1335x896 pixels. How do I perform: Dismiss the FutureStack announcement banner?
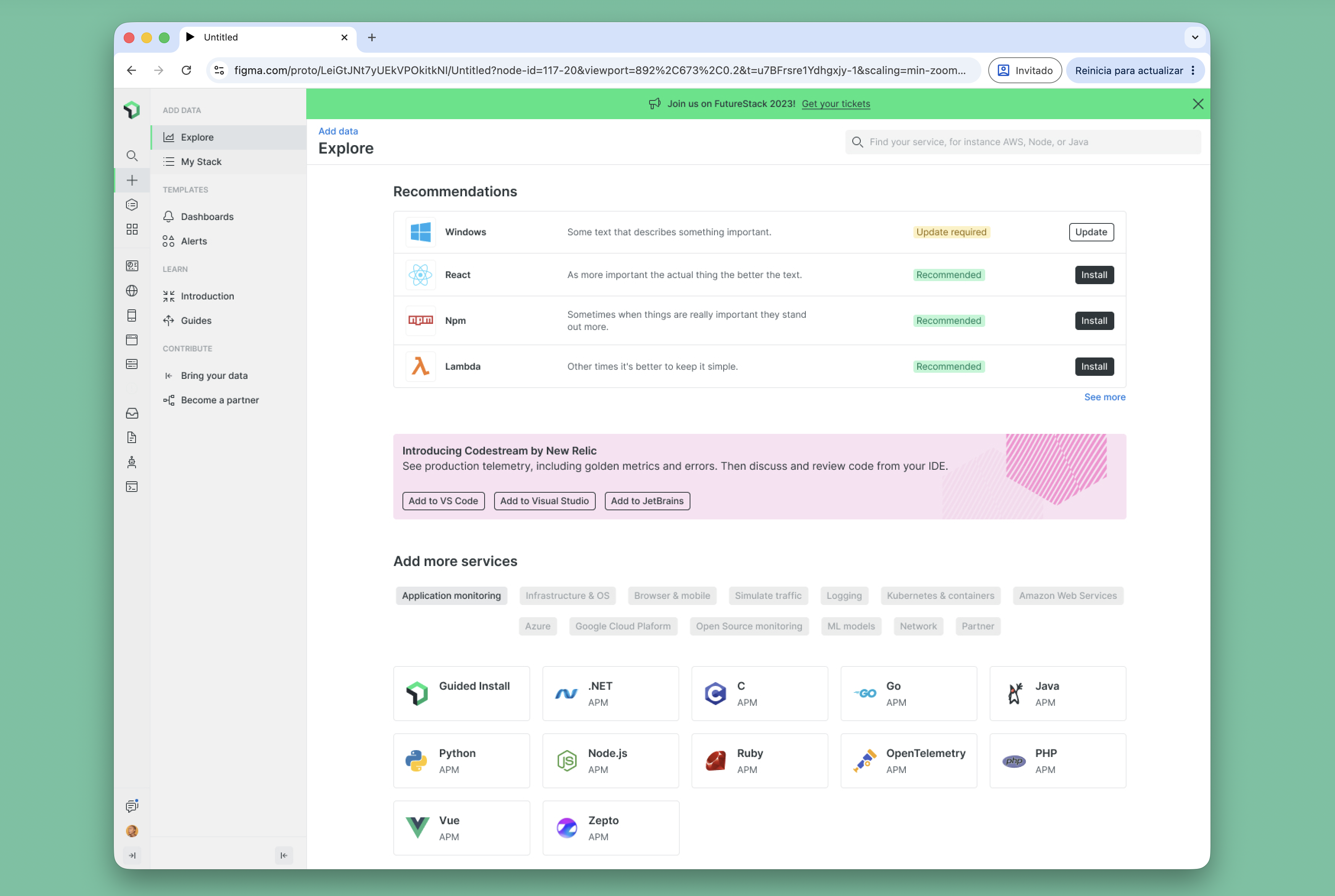[1198, 104]
